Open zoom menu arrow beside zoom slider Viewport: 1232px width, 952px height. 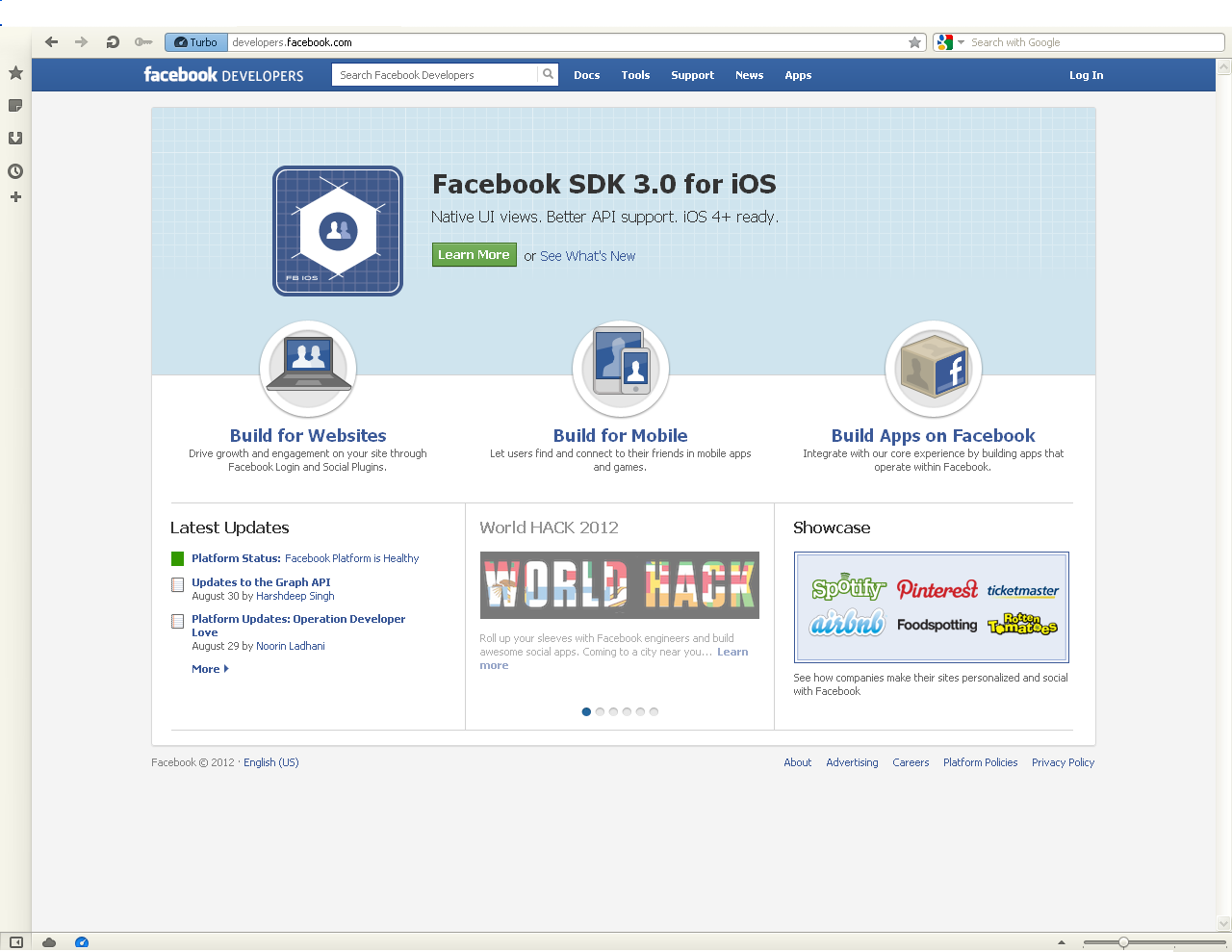(x=1062, y=943)
